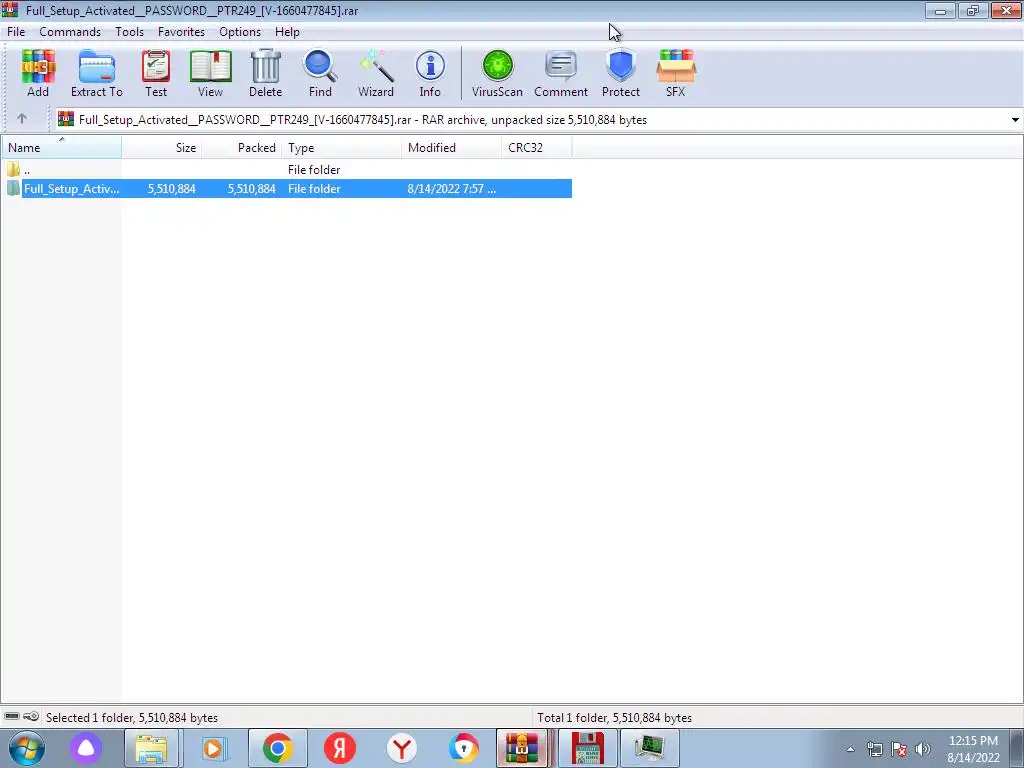Go up one level arrow

coord(22,119)
